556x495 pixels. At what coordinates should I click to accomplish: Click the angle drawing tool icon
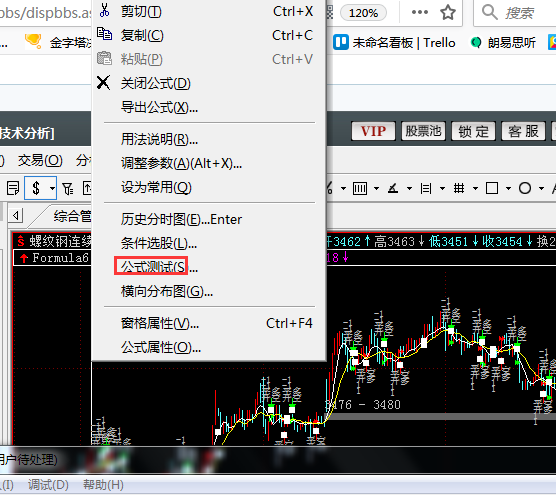pyautogui.click(x=393, y=188)
